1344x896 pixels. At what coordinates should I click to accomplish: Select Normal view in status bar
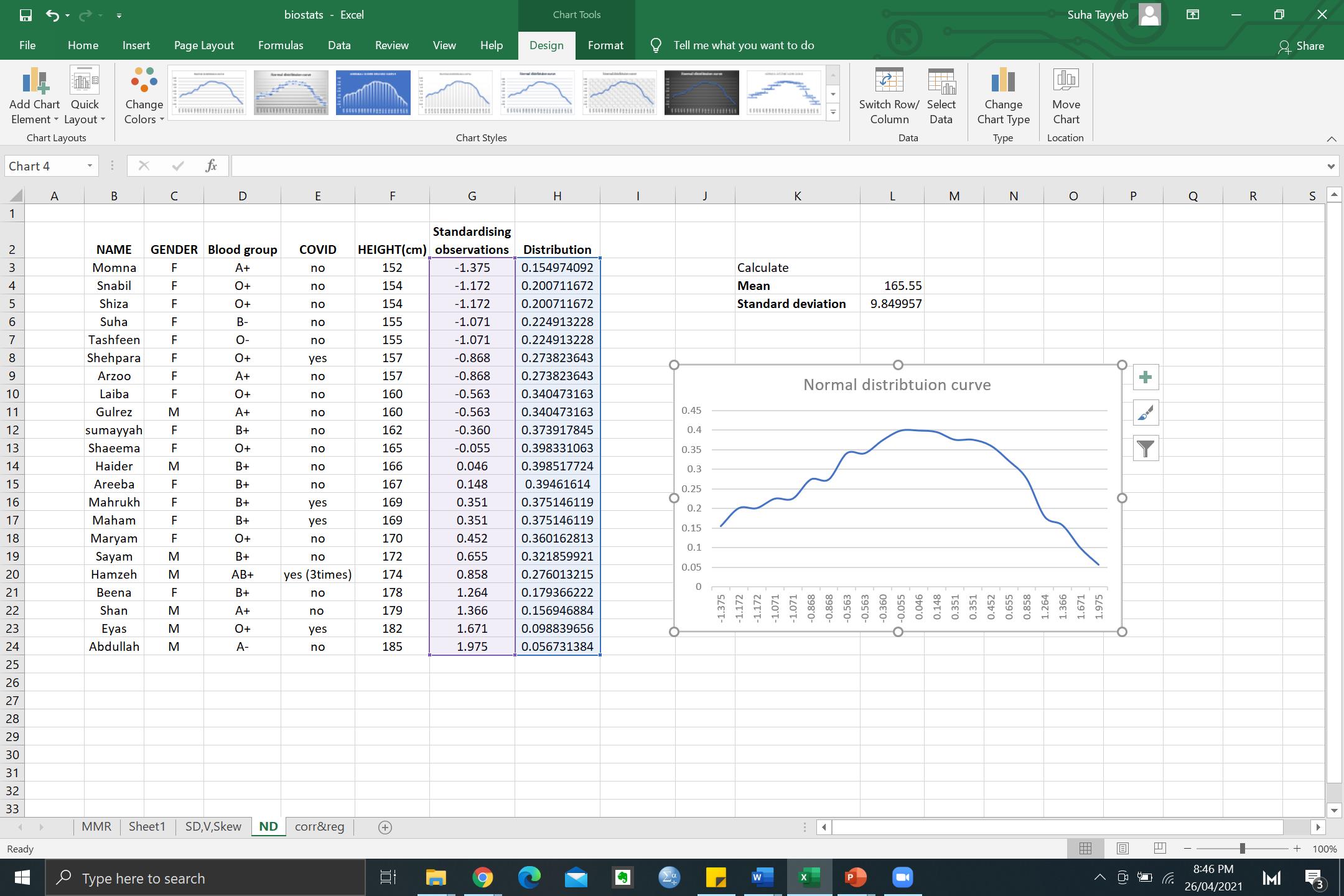pyautogui.click(x=1086, y=849)
